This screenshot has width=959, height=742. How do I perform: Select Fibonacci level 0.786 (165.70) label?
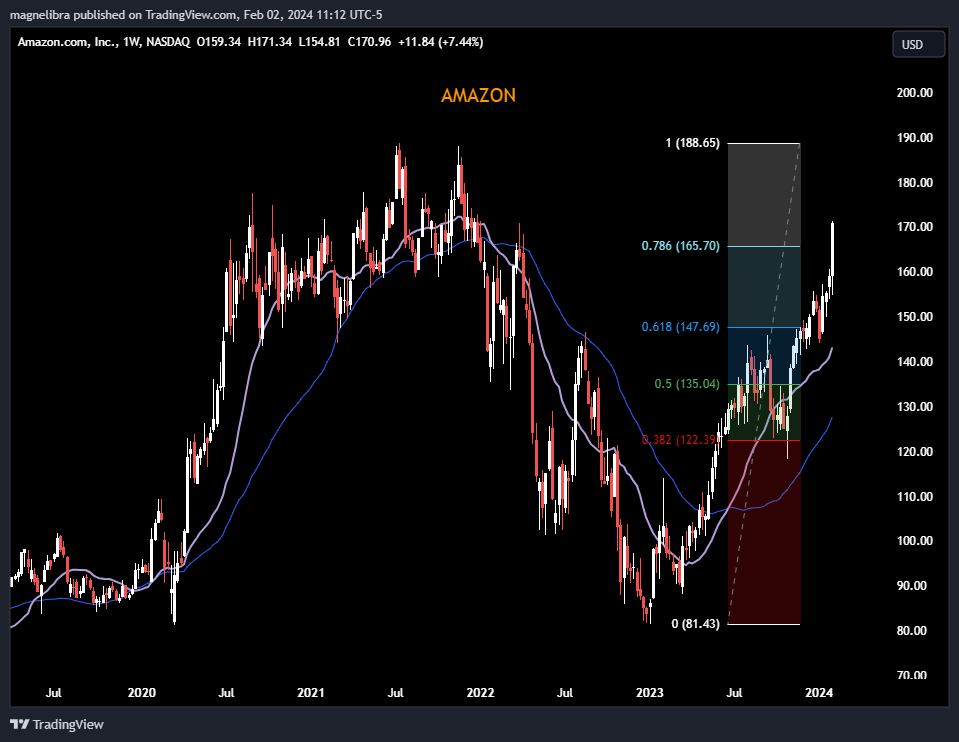[681, 246]
